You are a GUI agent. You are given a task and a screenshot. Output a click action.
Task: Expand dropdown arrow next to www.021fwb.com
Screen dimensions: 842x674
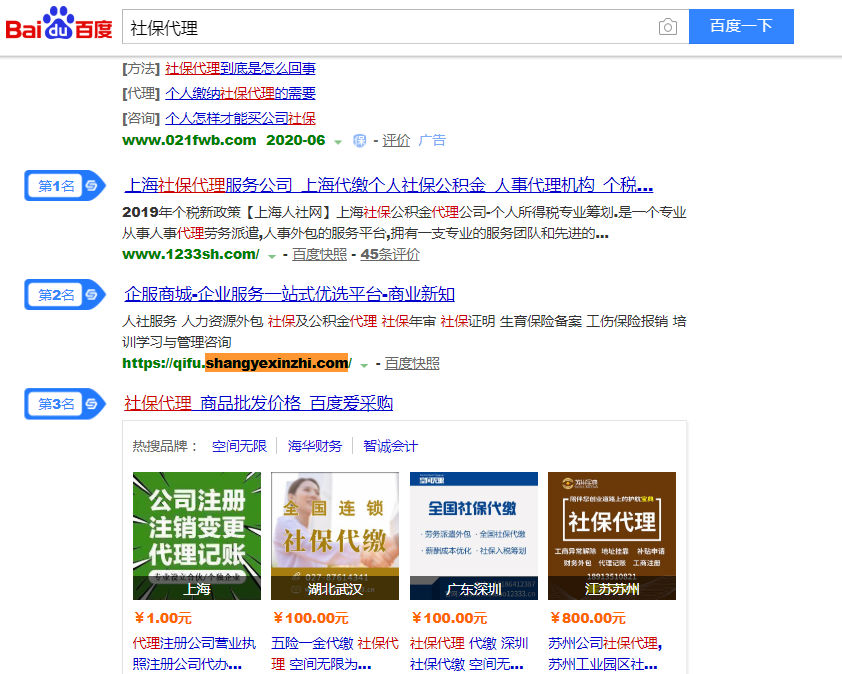click(x=338, y=142)
